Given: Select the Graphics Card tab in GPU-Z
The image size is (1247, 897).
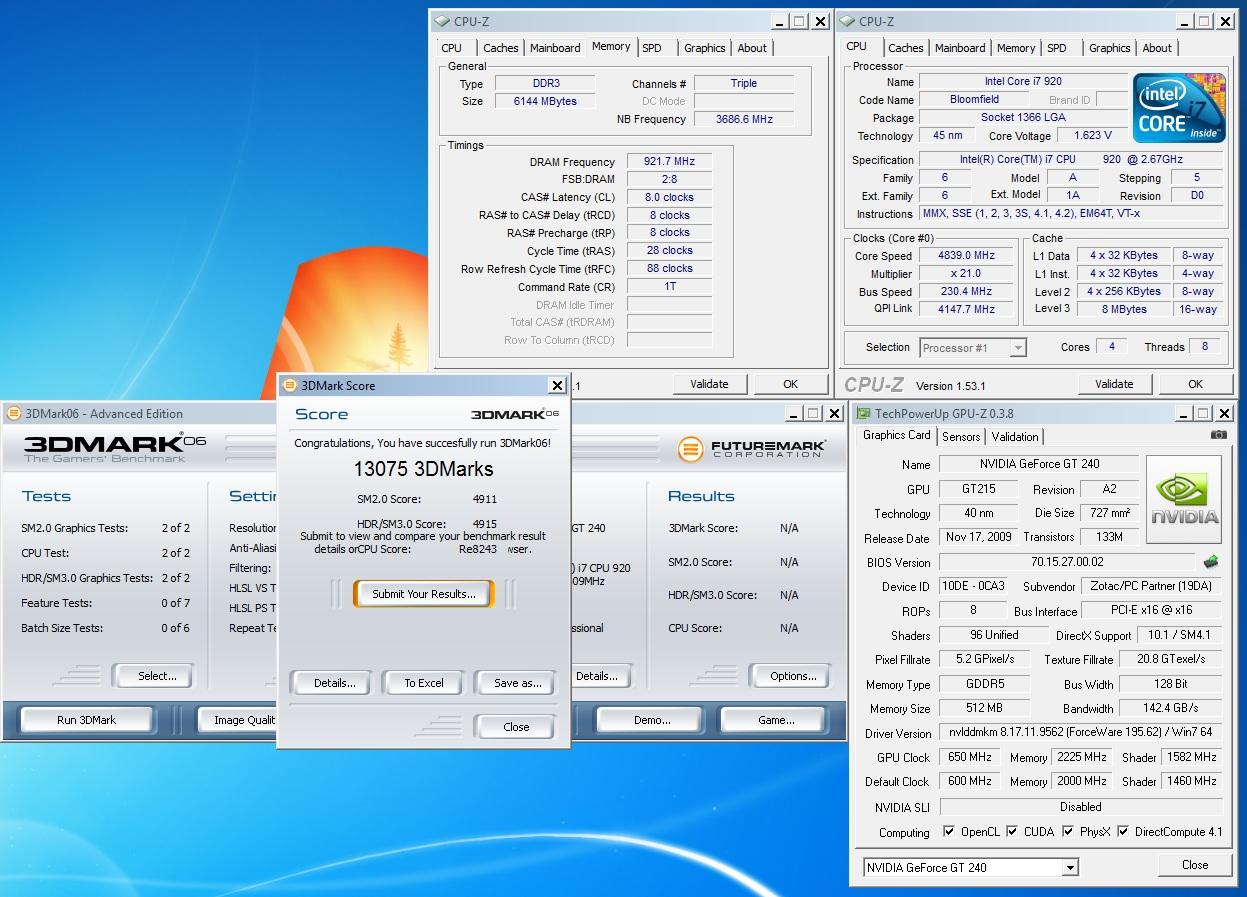Looking at the screenshot, I should click(896, 435).
